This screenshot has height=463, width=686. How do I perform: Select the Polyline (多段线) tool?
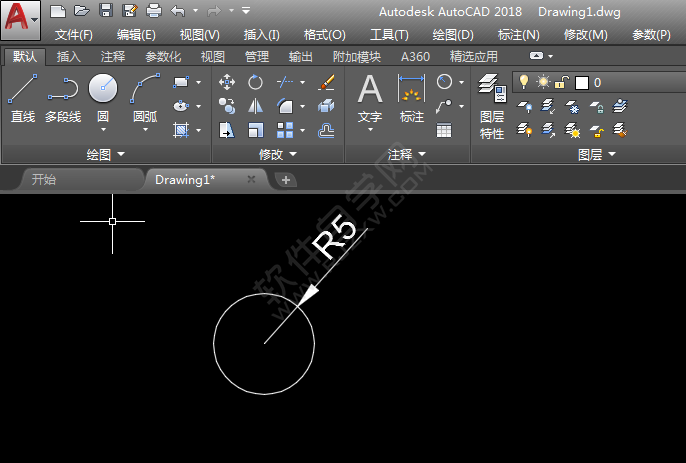pos(63,99)
